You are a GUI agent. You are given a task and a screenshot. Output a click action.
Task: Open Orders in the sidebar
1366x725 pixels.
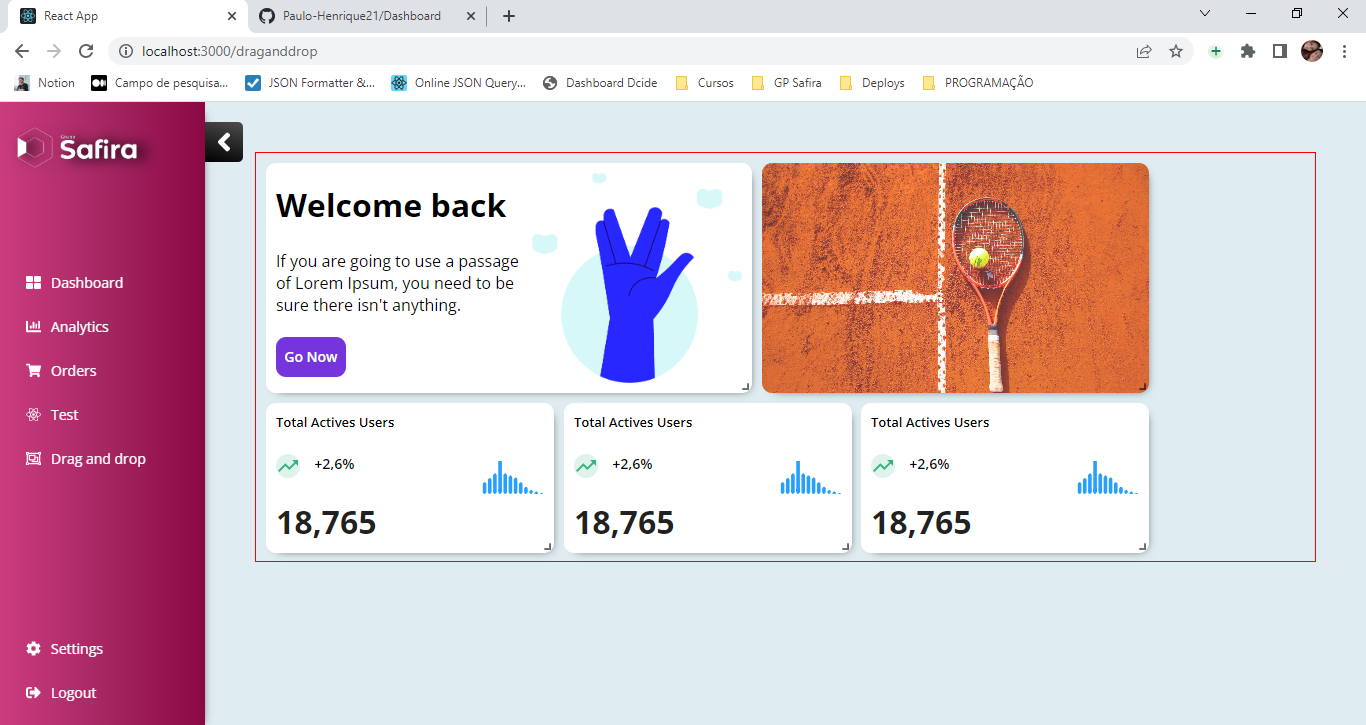(x=61, y=371)
